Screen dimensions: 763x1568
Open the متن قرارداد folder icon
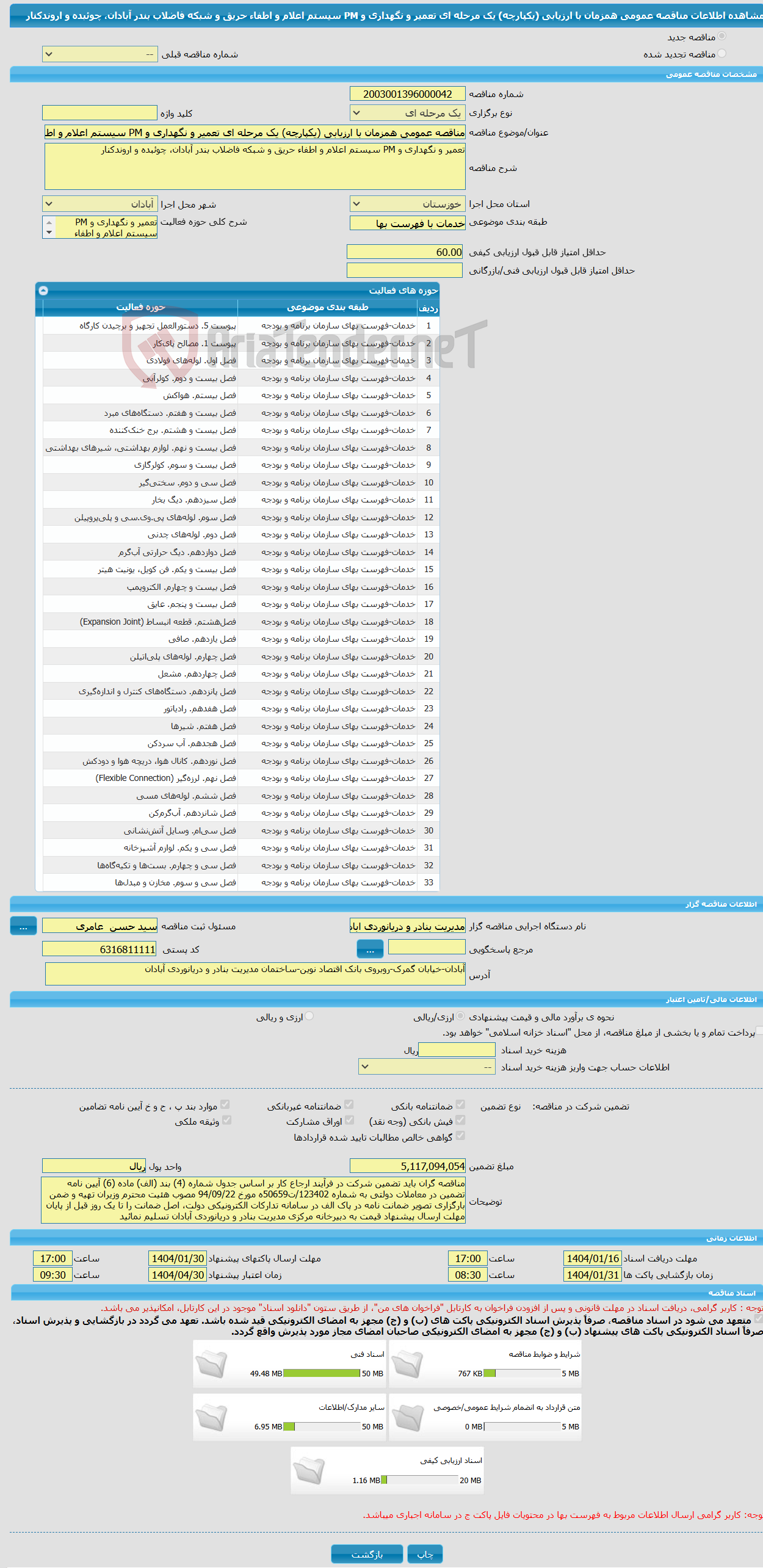[x=407, y=1417]
